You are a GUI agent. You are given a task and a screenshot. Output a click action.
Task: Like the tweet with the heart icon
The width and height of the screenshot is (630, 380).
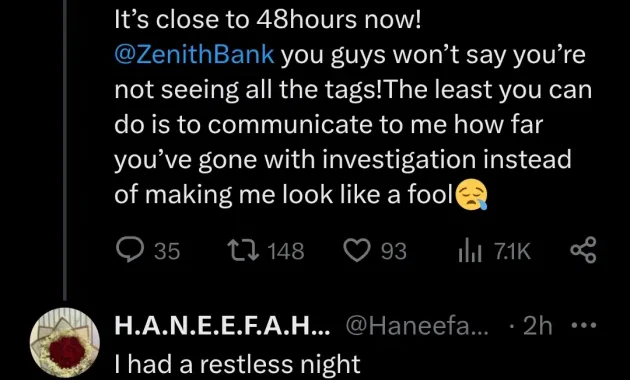pos(357,251)
